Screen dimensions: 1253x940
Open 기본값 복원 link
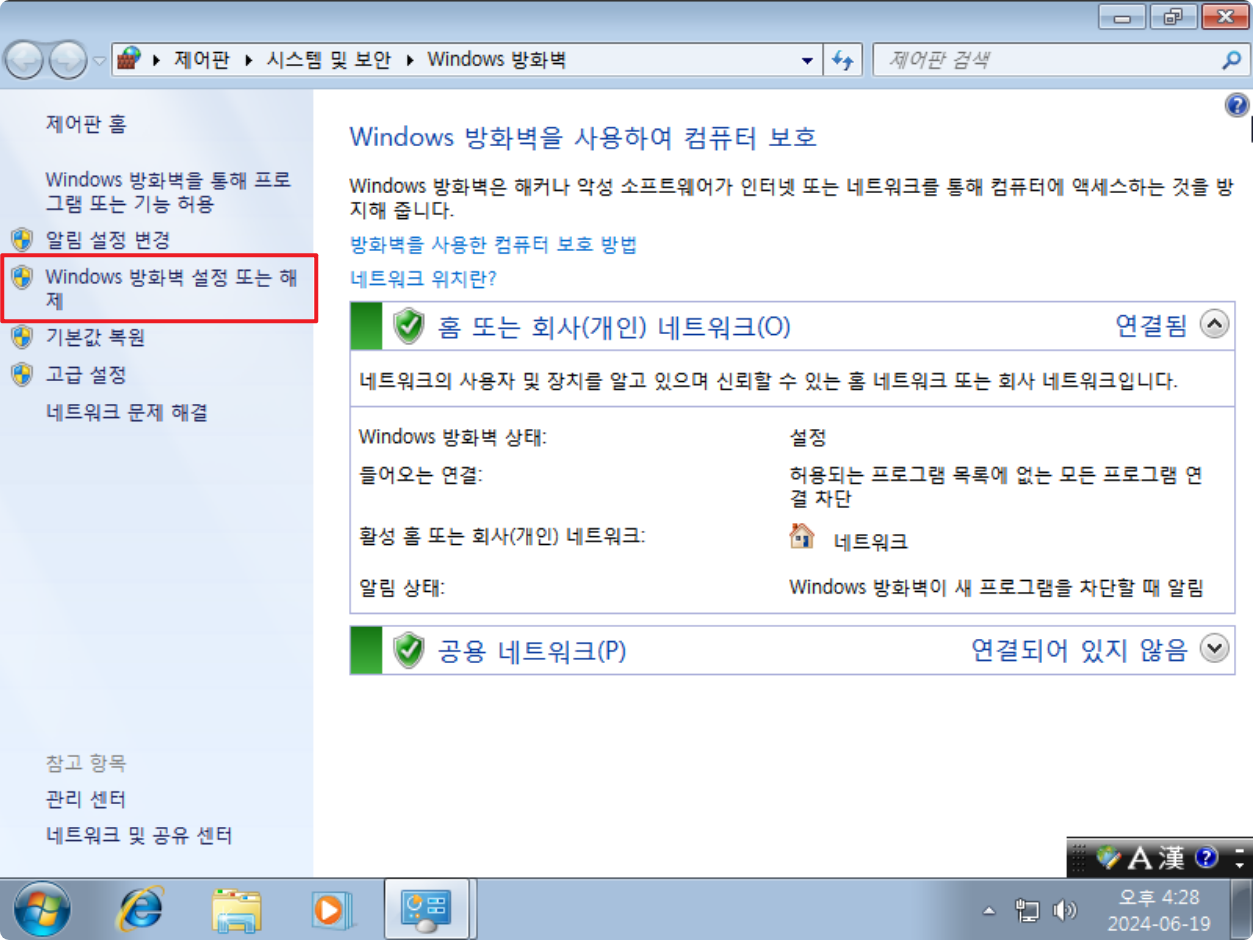[x=95, y=337]
